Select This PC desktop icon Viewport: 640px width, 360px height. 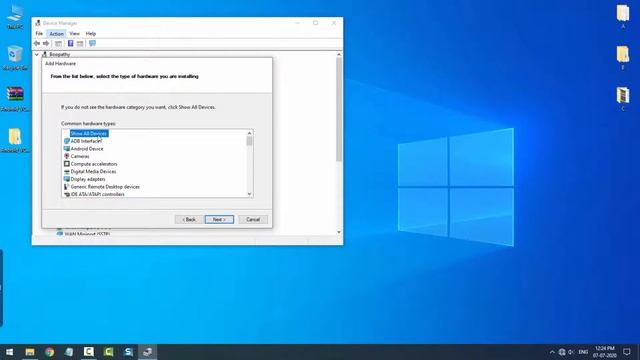pyautogui.click(x=15, y=17)
